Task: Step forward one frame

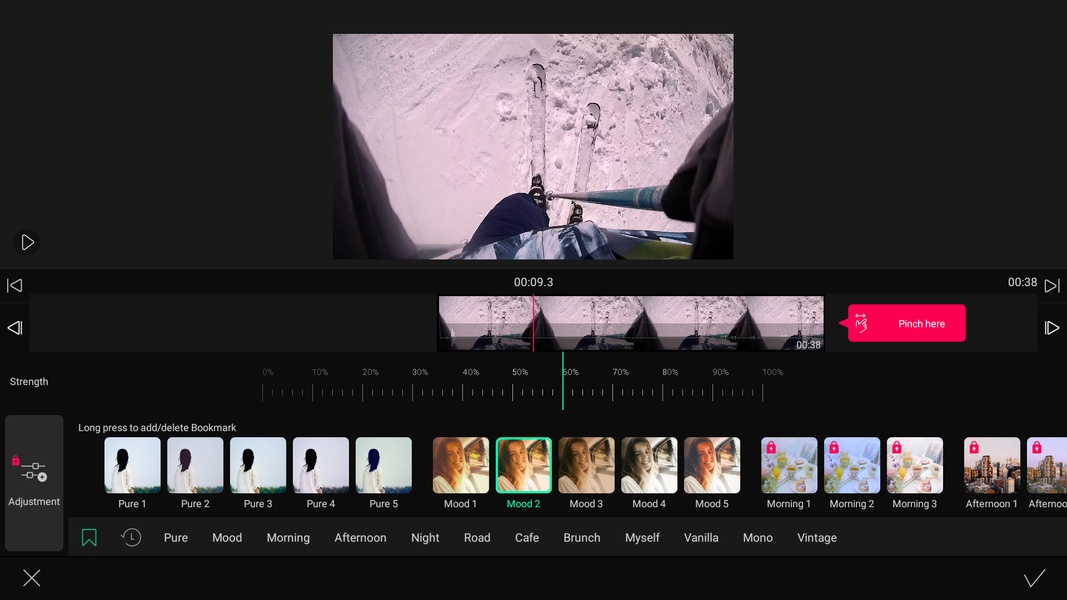Action: click(x=1052, y=328)
